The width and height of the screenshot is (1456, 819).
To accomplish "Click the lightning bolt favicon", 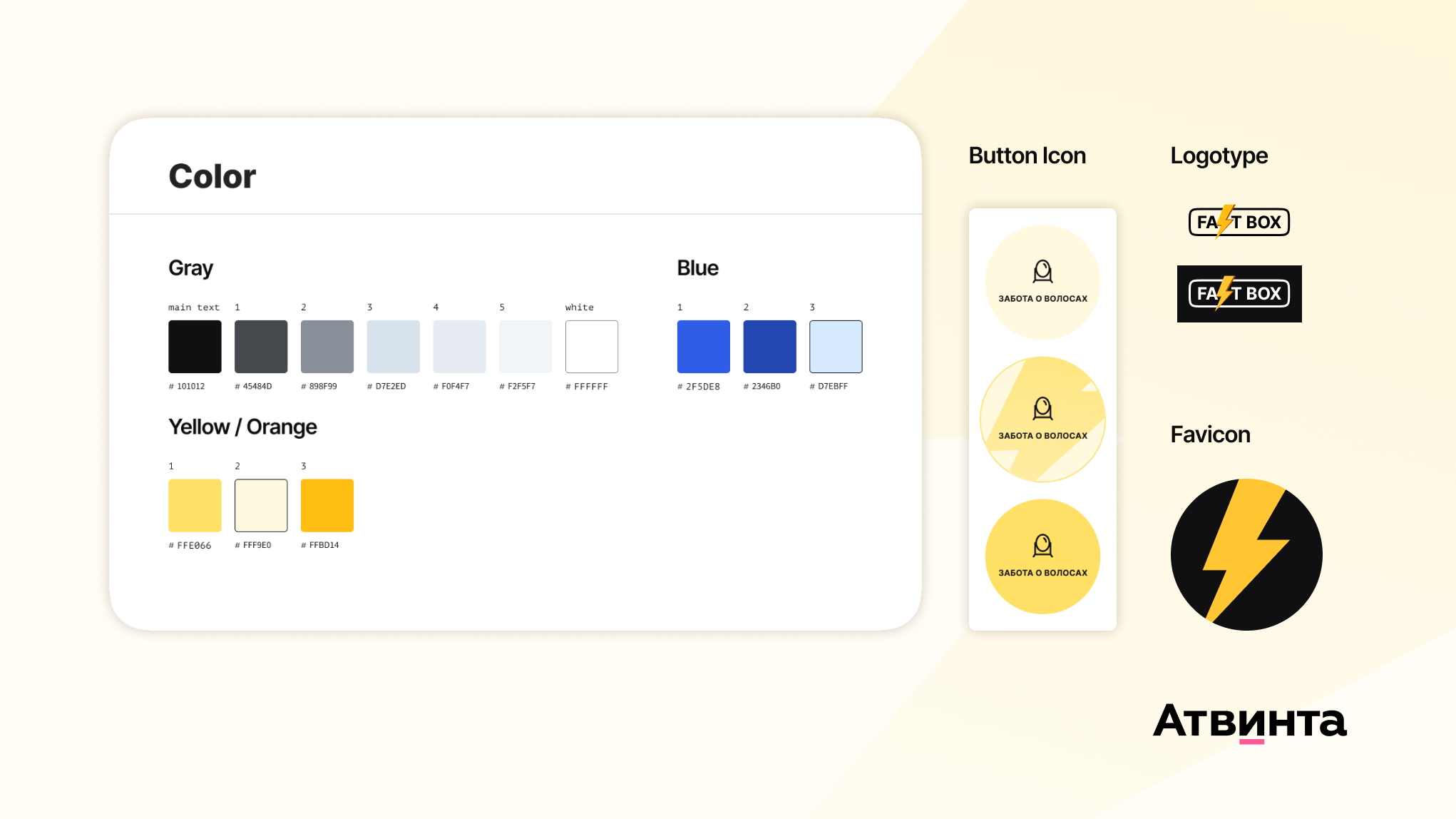I will click(x=1246, y=554).
